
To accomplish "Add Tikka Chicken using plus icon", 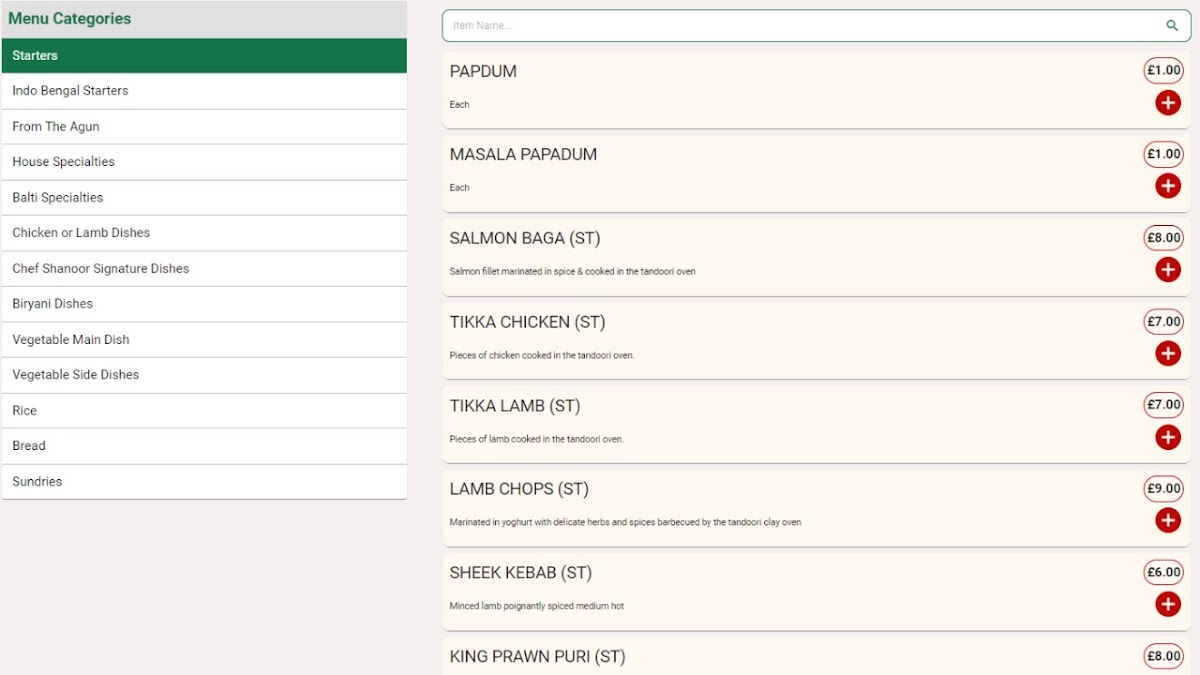I will (x=1167, y=353).
